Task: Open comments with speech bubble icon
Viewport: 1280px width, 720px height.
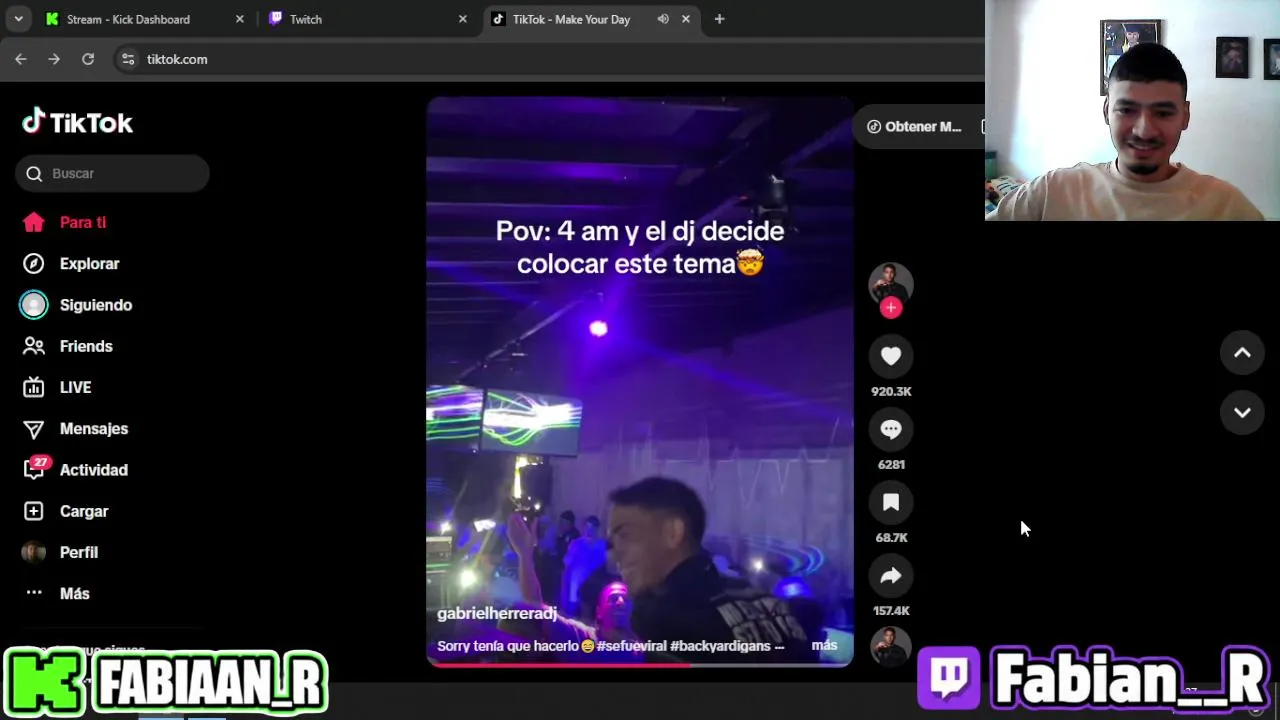Action: [891, 429]
